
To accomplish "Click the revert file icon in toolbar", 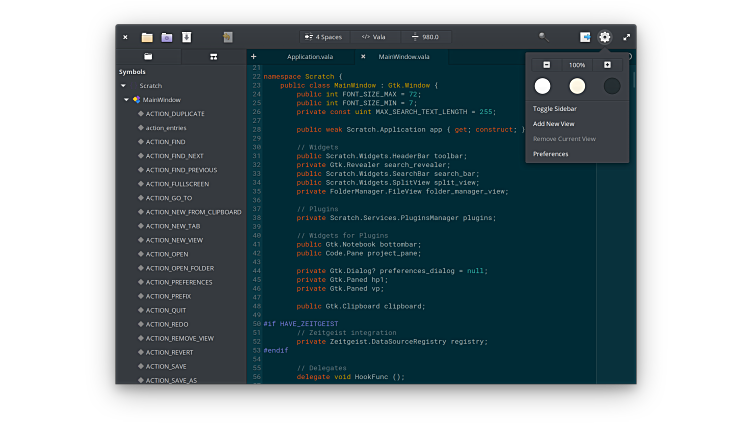I will 228,37.
